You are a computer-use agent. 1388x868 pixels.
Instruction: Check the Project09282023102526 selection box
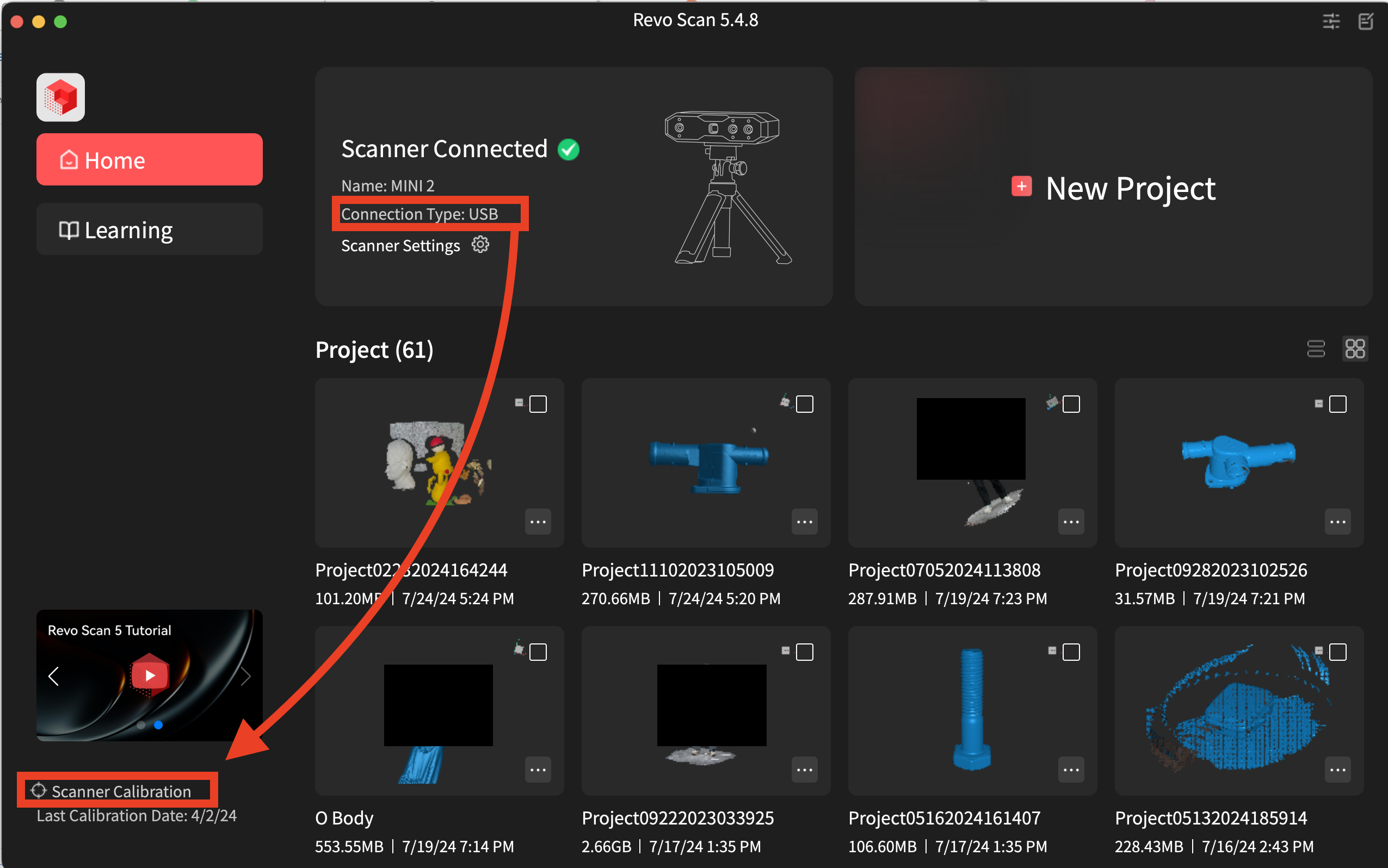[1337, 404]
